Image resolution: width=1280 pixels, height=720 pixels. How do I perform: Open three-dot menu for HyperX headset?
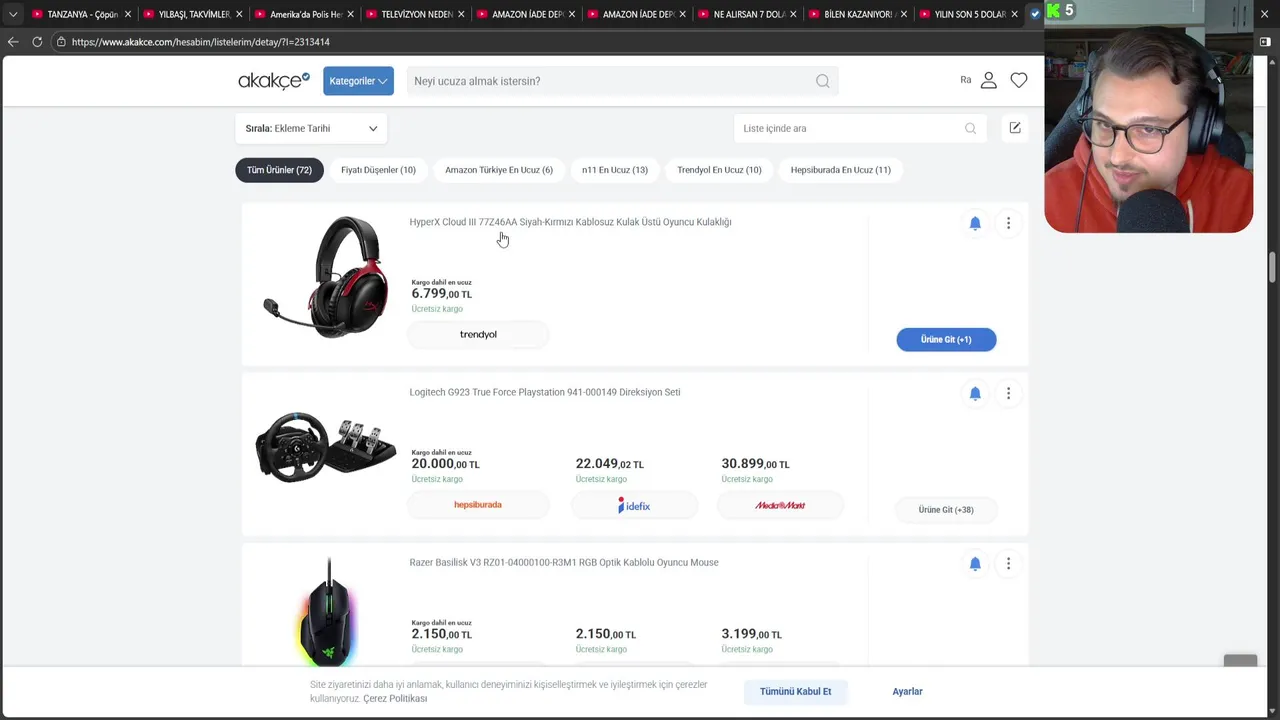click(x=1008, y=223)
